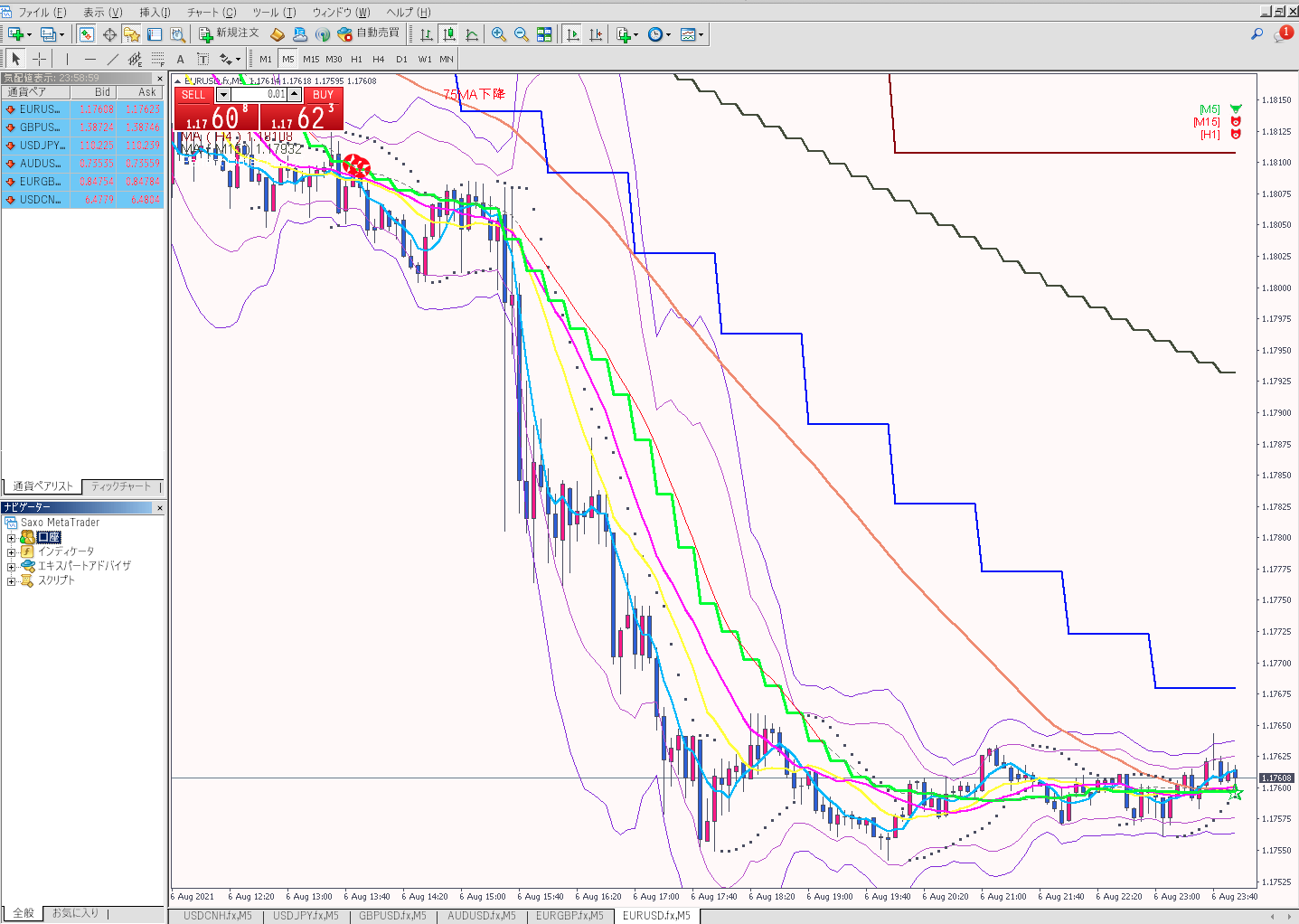Click the SELL one-click button
The width and height of the screenshot is (1299, 924).
(193, 95)
